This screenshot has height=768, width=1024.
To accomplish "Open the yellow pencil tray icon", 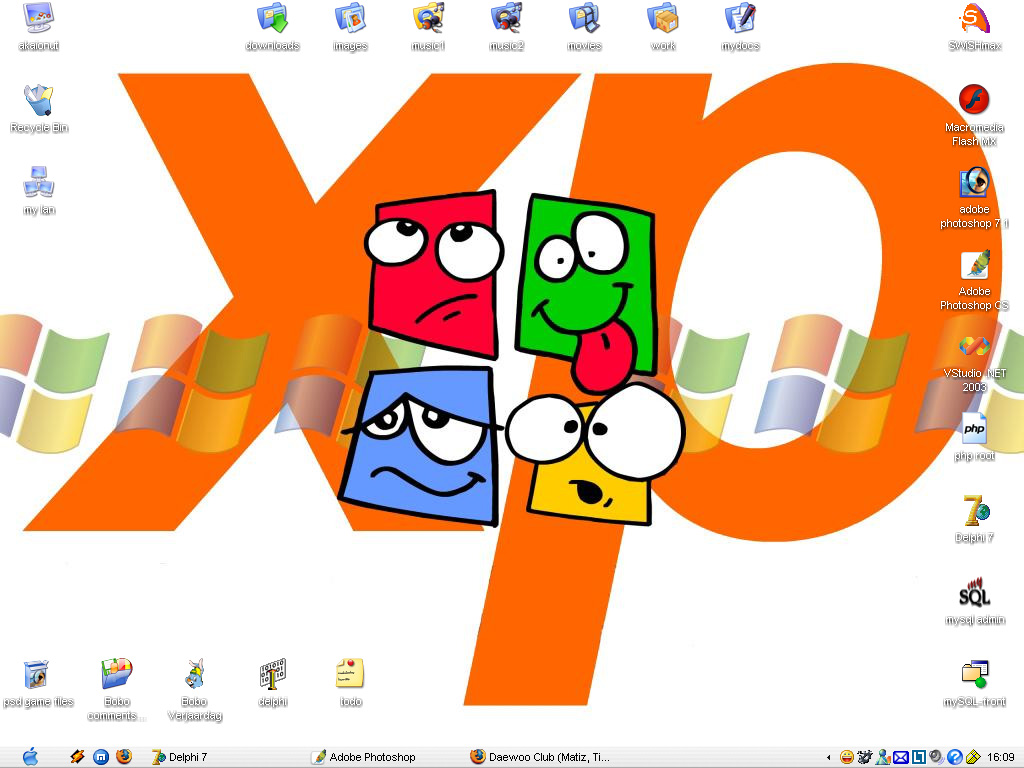I will pyautogui.click(x=973, y=757).
